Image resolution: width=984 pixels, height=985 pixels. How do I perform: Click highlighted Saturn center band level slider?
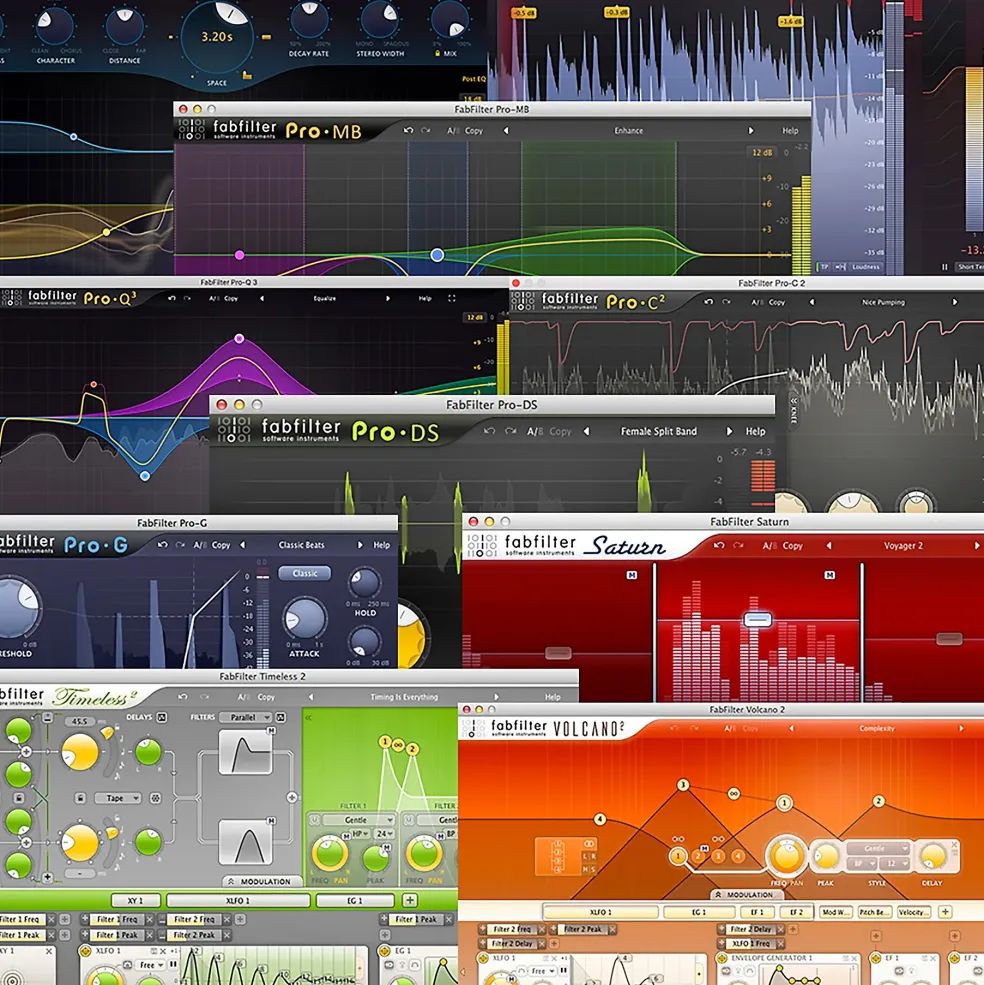(x=757, y=619)
